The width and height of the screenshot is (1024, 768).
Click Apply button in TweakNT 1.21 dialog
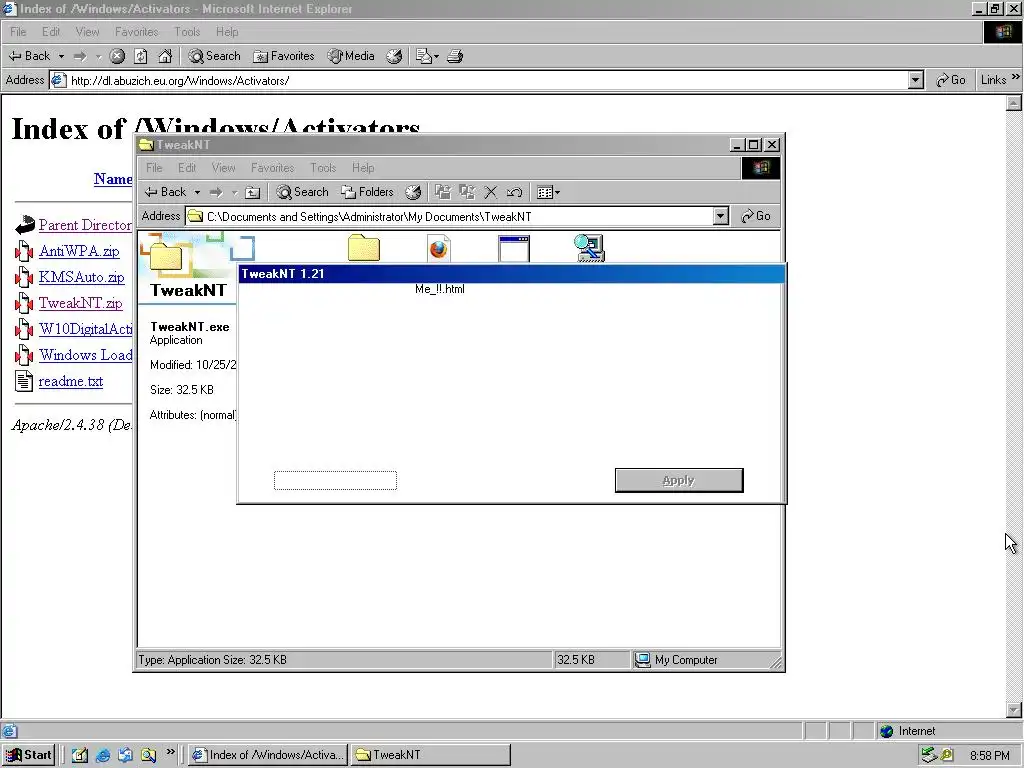679,480
